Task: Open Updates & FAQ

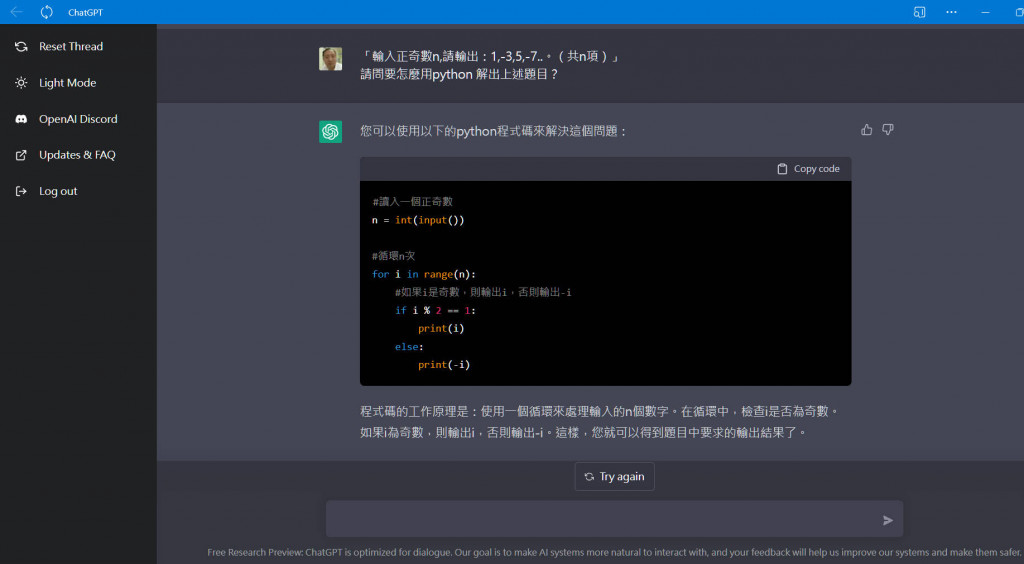Action: click(x=78, y=155)
